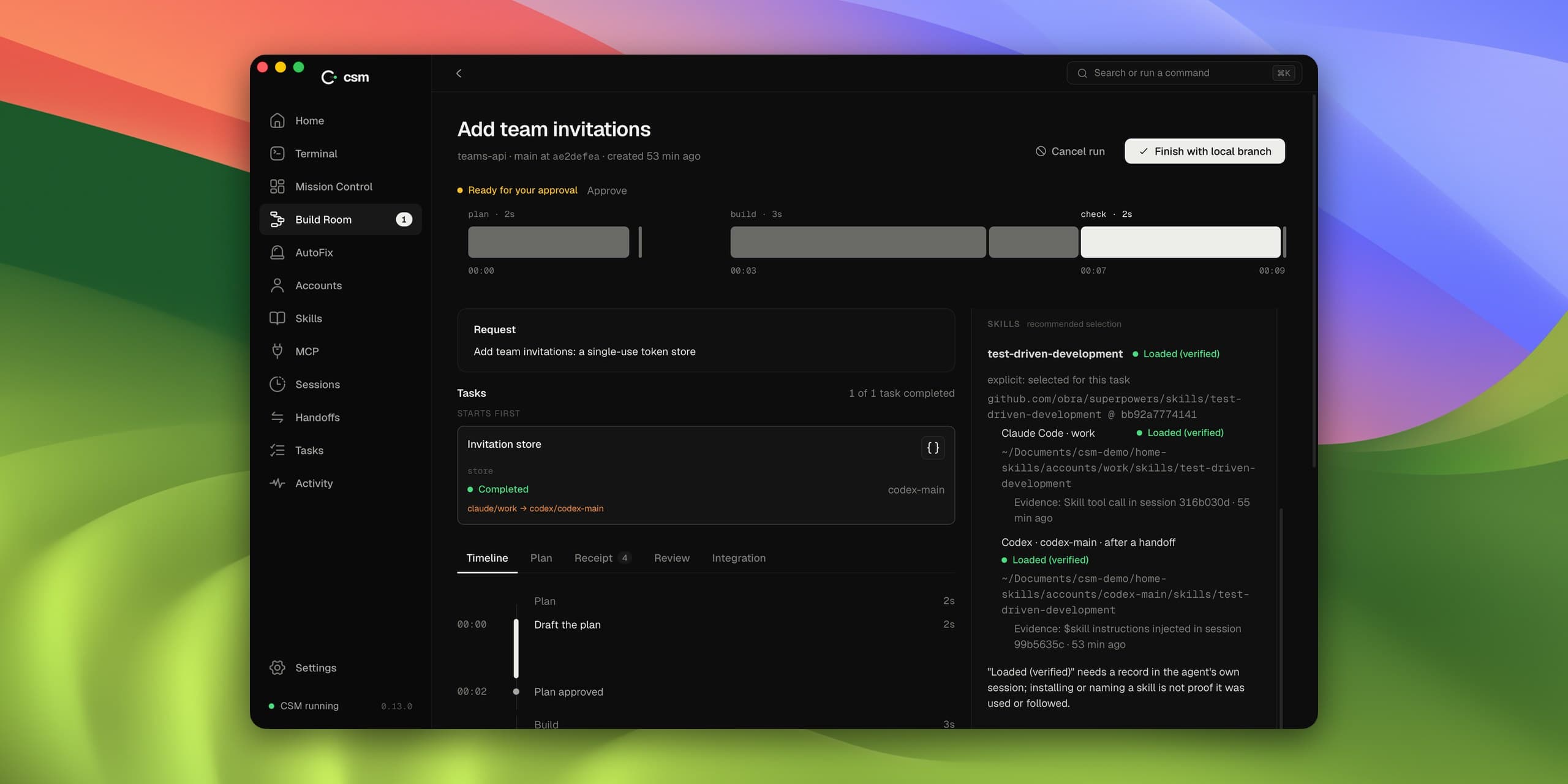Go back with the left chevron arrow
Image resolution: width=1568 pixels, height=784 pixels.
point(459,73)
